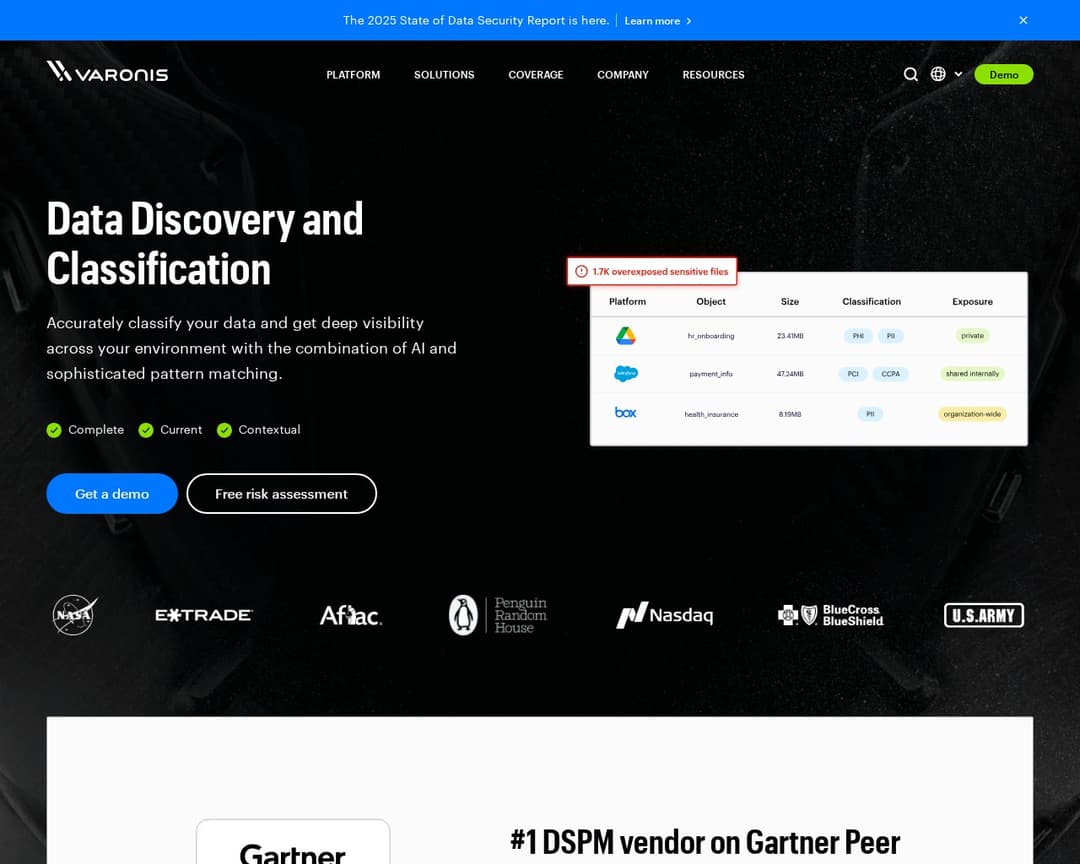
Task: Click the Google Drive platform icon
Action: tap(625, 336)
